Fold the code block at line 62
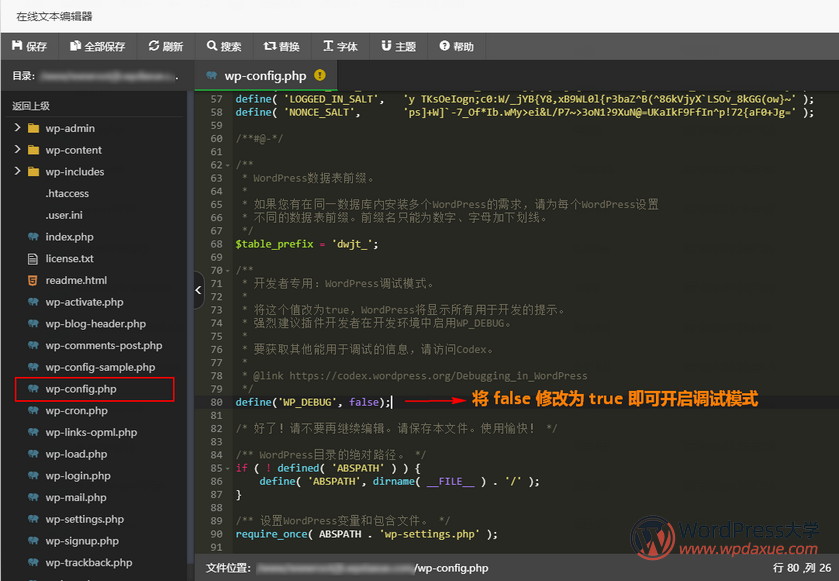Image resolution: width=839 pixels, height=581 pixels. [230, 165]
